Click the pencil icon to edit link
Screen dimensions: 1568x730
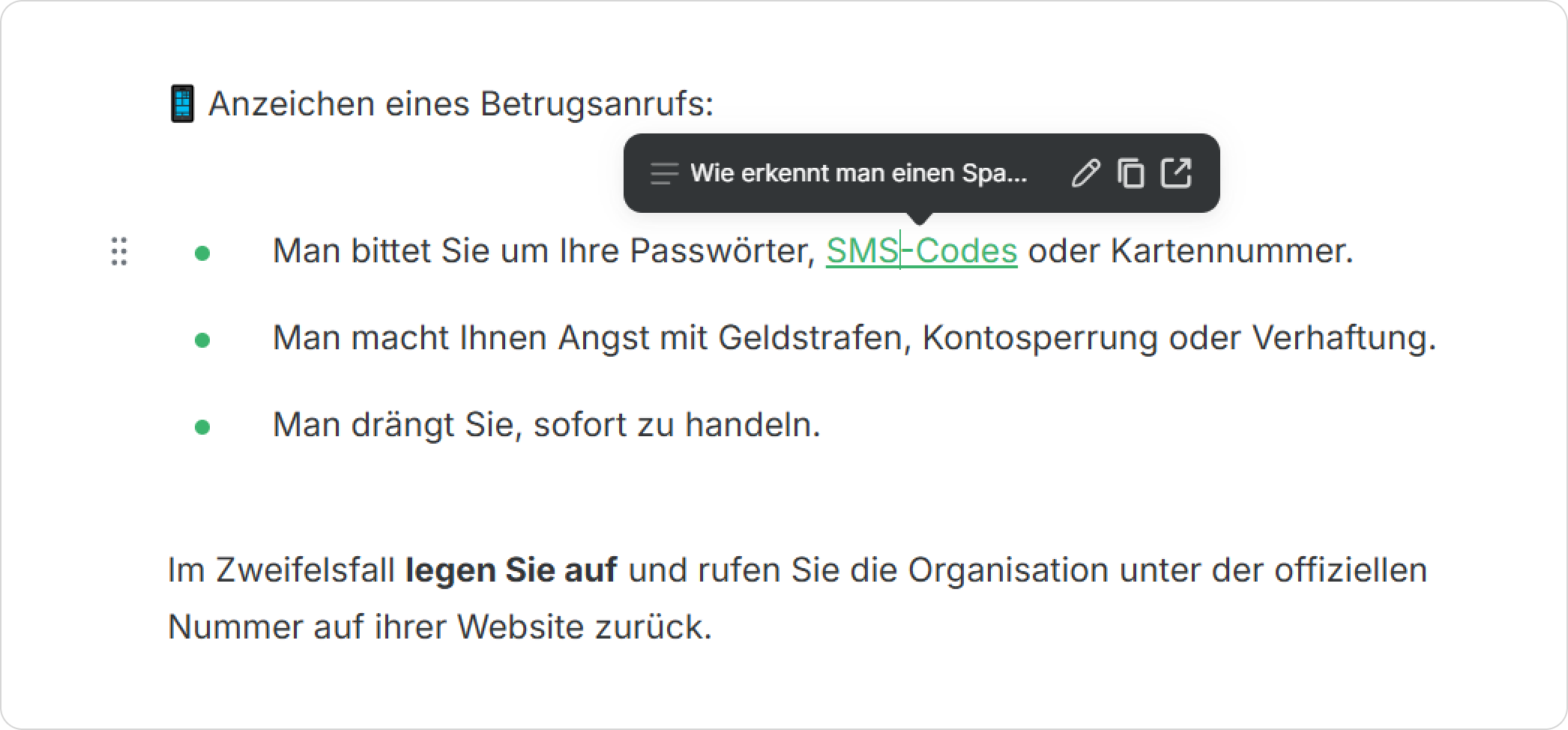click(1085, 173)
